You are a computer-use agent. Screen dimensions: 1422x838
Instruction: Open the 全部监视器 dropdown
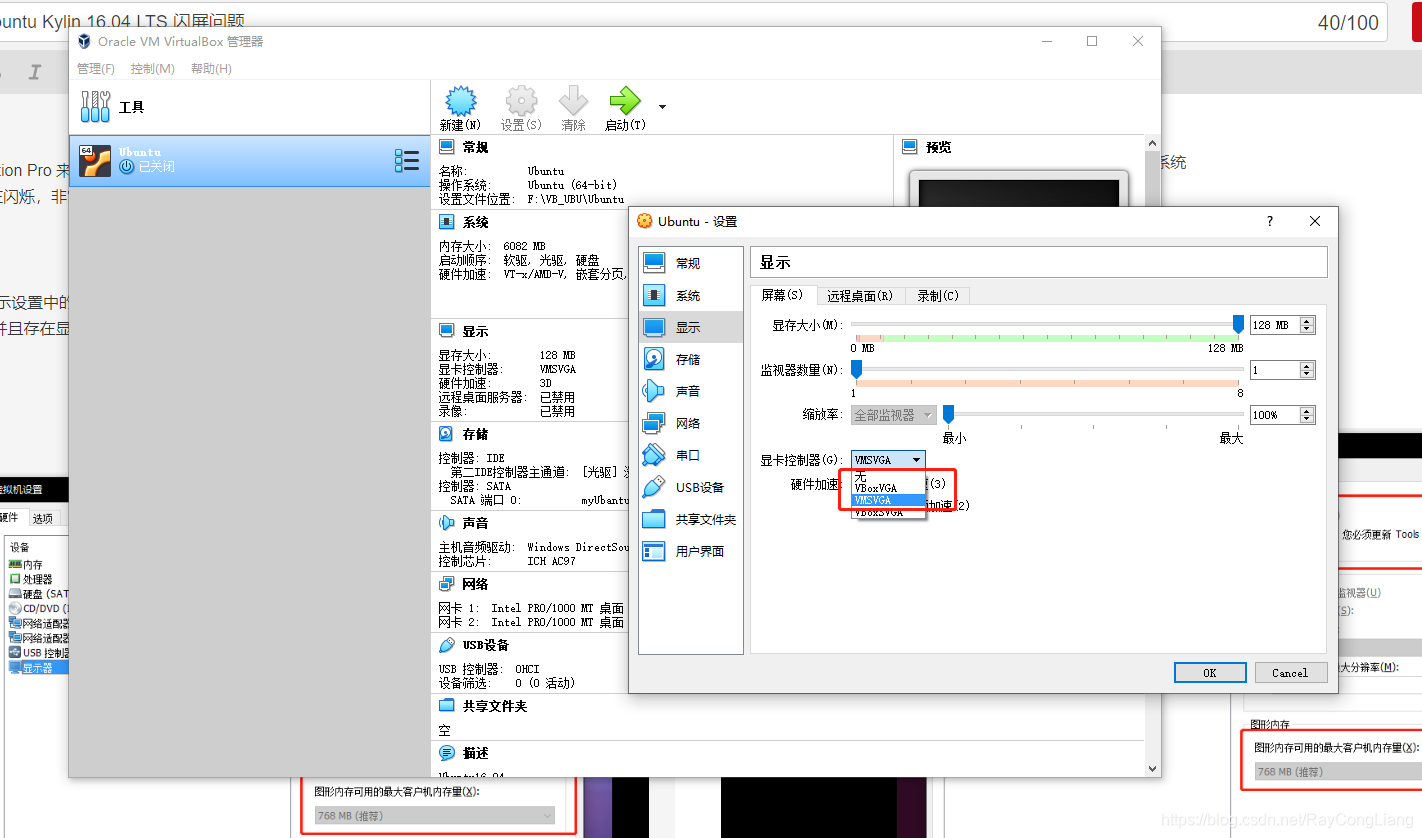point(894,415)
